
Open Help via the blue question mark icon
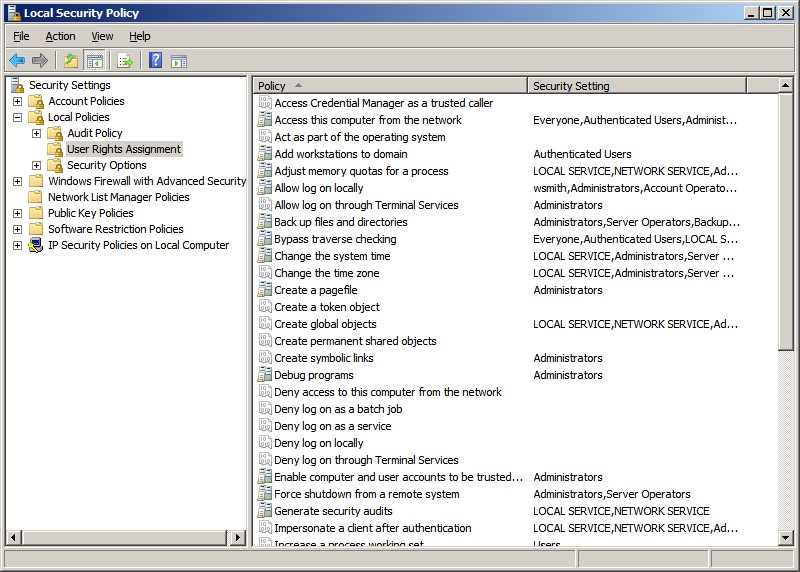pos(156,61)
